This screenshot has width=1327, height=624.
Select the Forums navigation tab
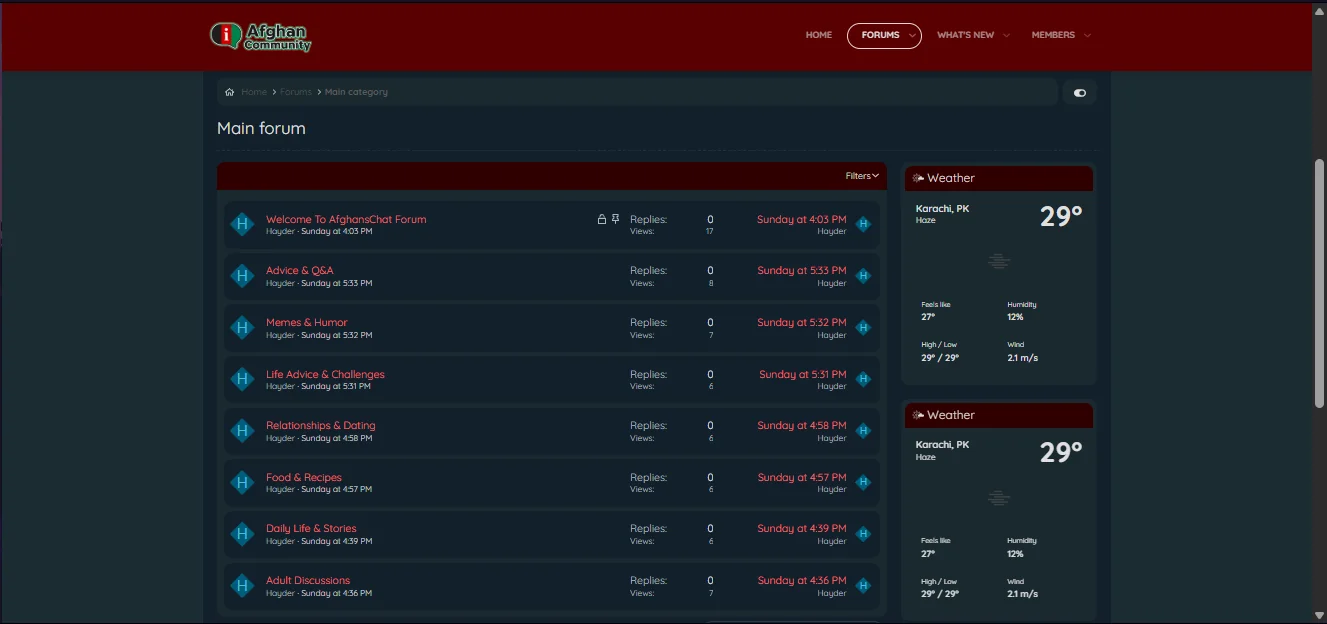pos(879,35)
